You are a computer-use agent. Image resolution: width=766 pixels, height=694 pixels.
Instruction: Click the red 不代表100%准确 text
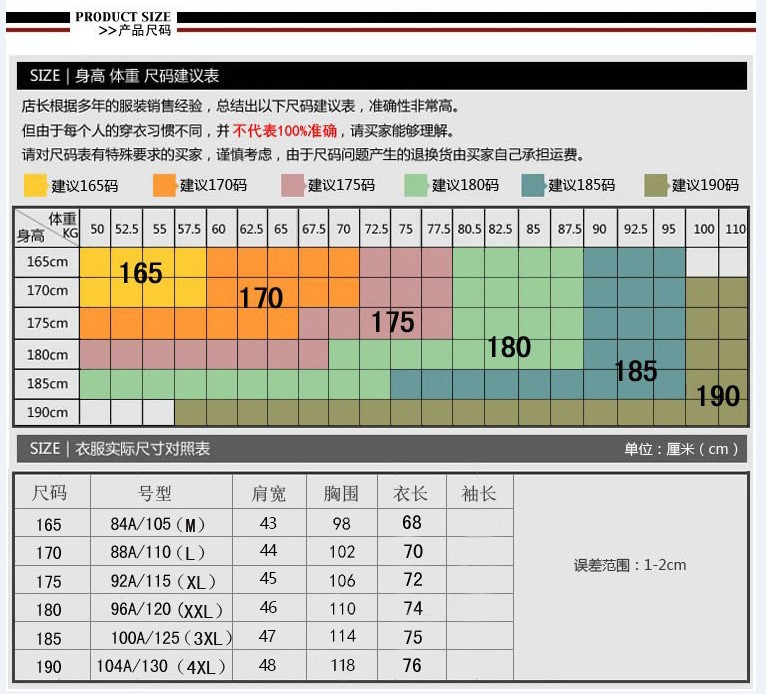pos(285,130)
